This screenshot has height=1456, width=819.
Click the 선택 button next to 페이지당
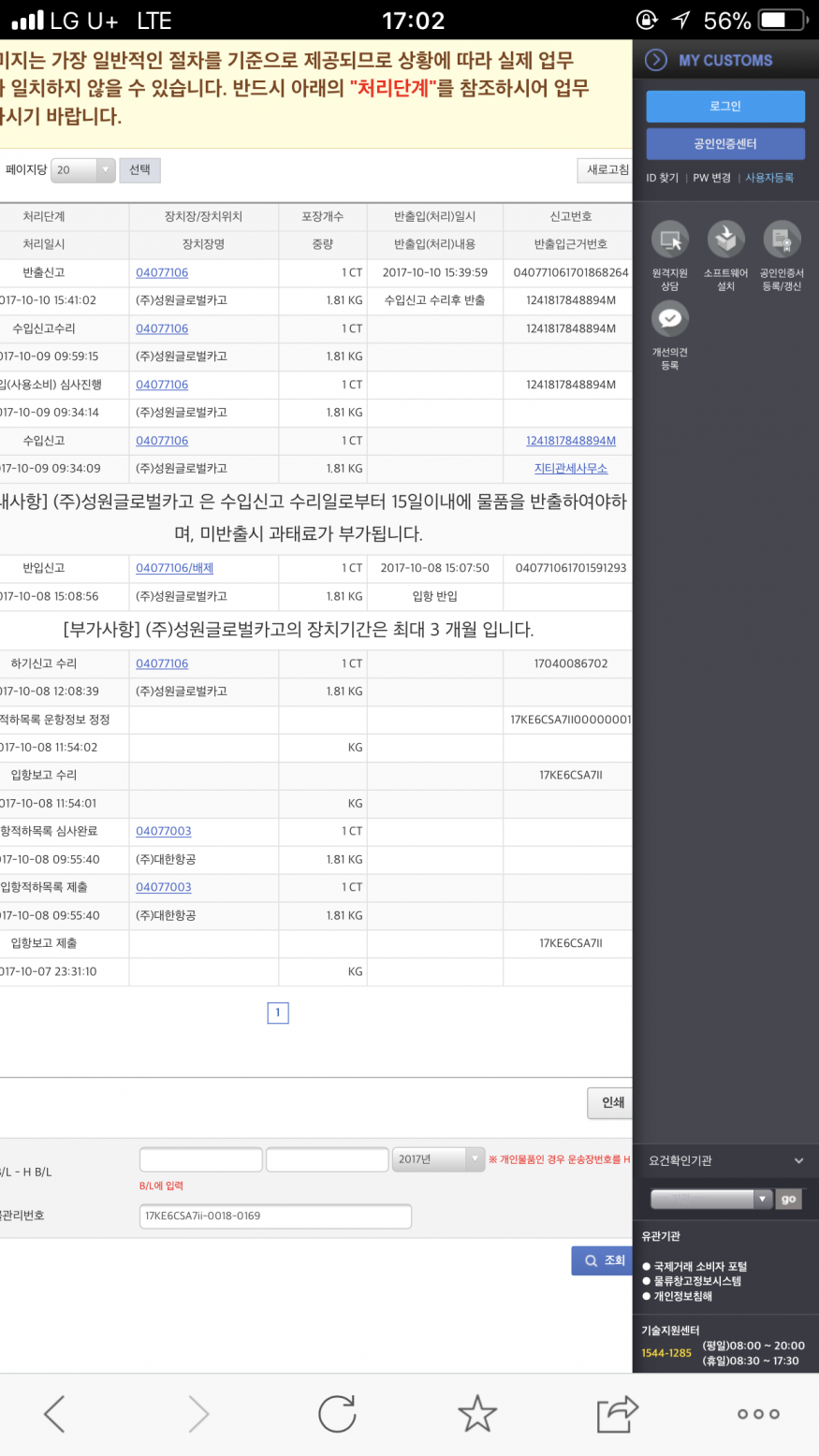pyautogui.click(x=140, y=170)
